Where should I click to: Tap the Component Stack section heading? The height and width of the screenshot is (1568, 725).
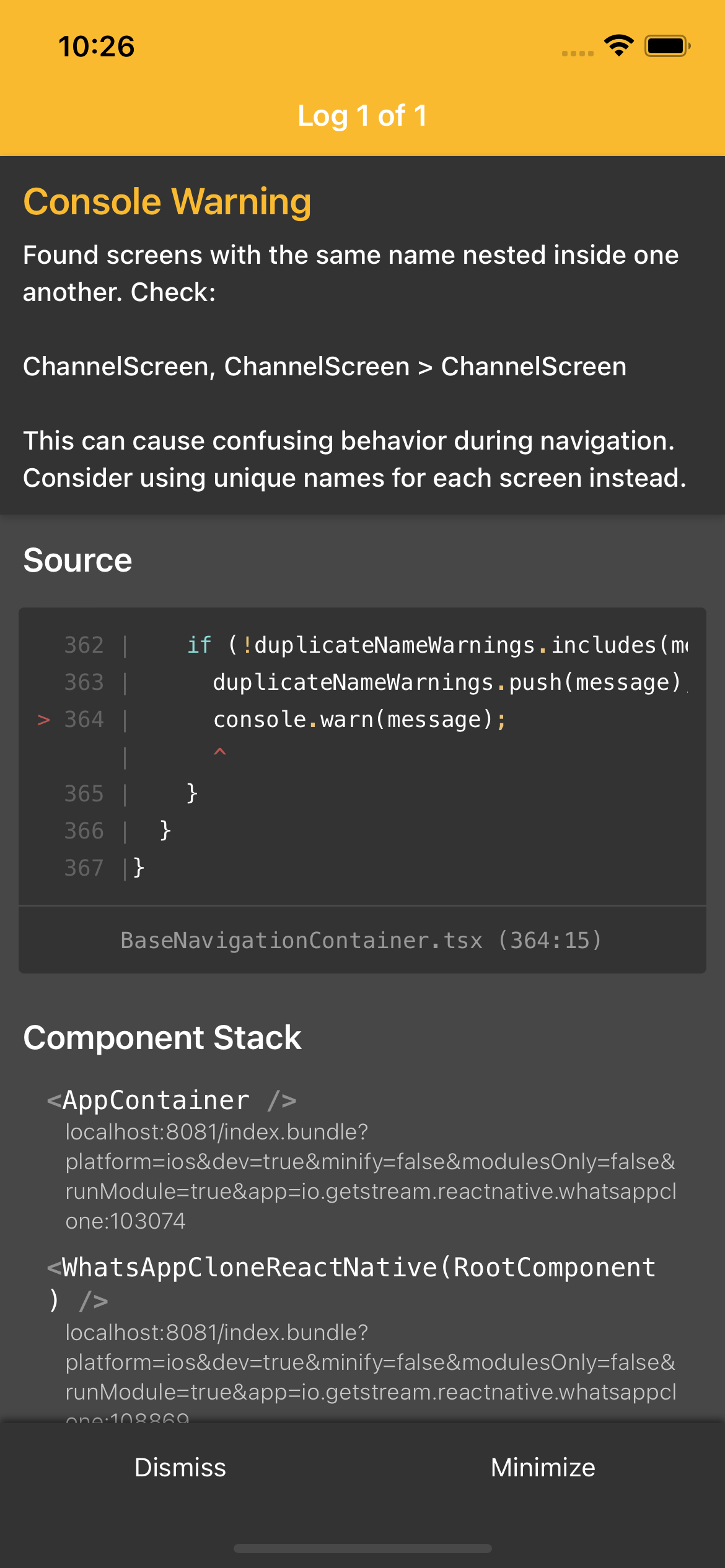point(162,1038)
